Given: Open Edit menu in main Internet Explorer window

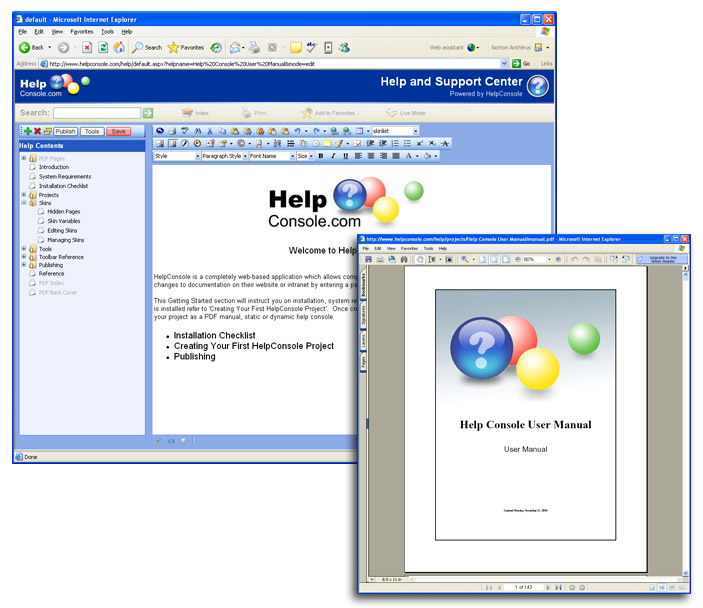Looking at the screenshot, I should pos(39,31).
